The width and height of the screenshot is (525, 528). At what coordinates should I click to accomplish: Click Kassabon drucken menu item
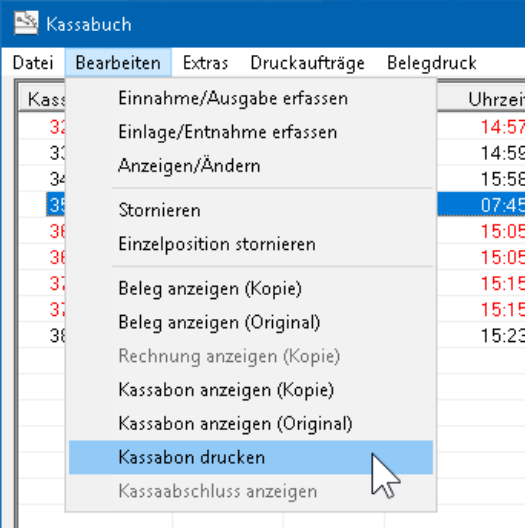click(251, 457)
